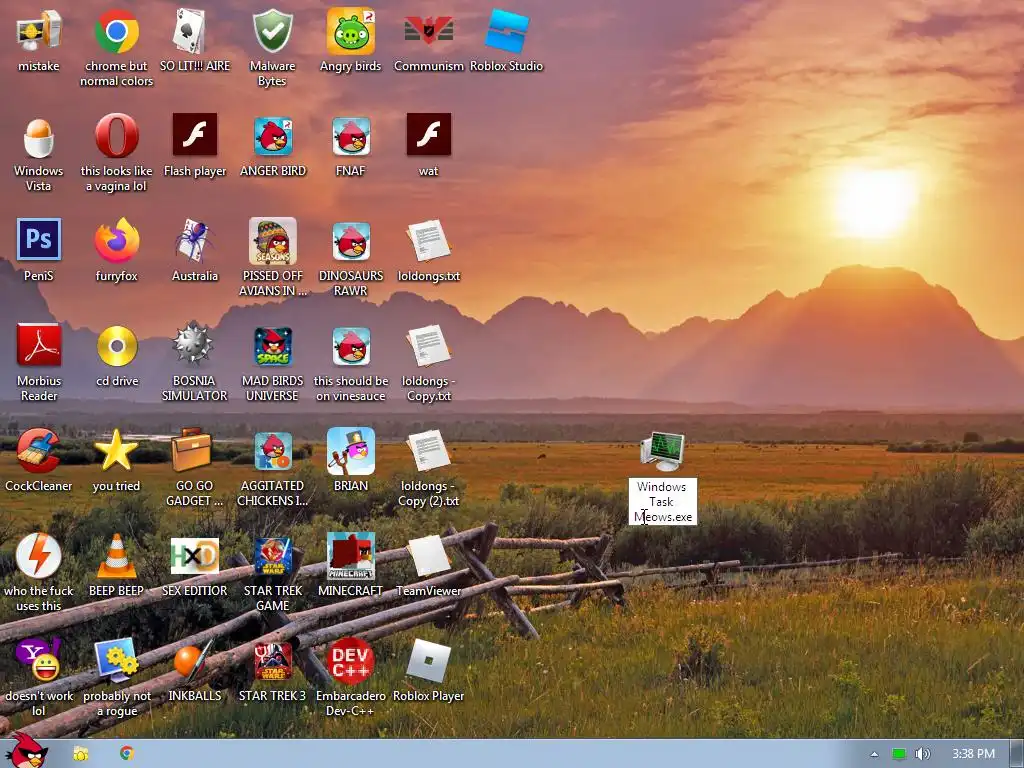Viewport: 1024px width, 768px height.
Task: Select the 'cd drive' disc icon
Action: click(117, 345)
